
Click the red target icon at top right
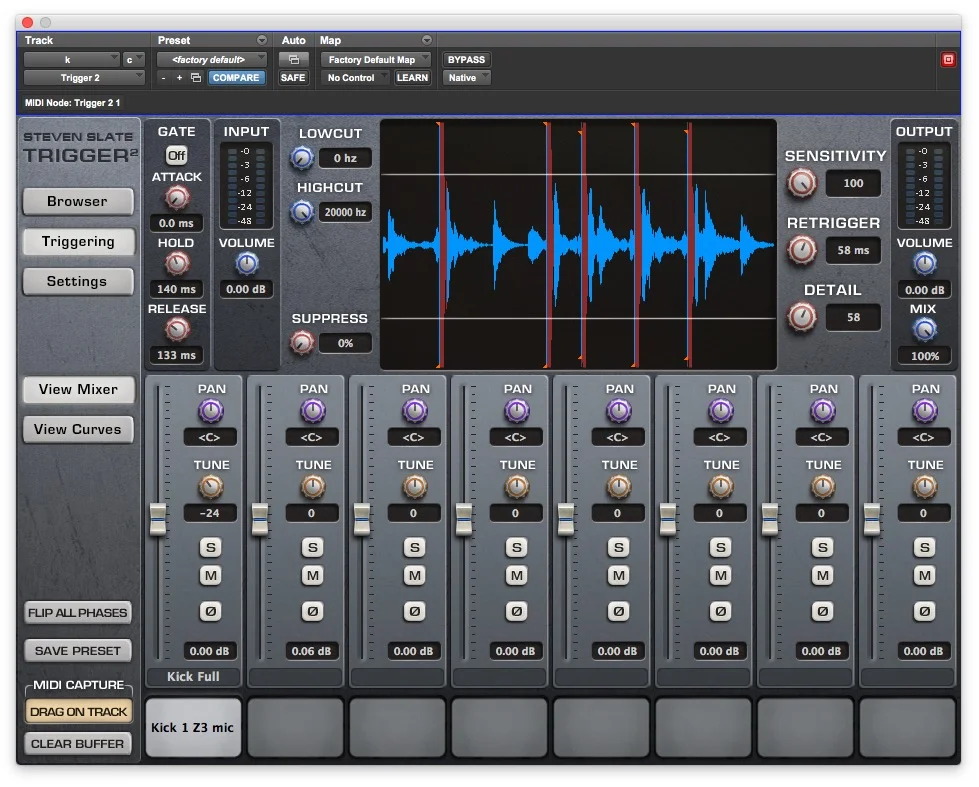[948, 59]
